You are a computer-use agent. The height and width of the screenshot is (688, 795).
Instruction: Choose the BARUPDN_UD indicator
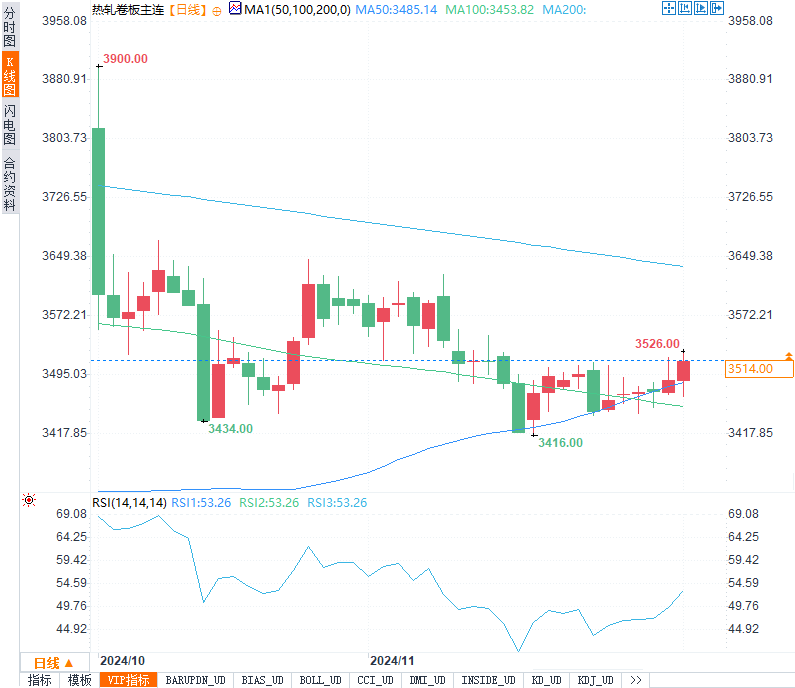tap(196, 680)
